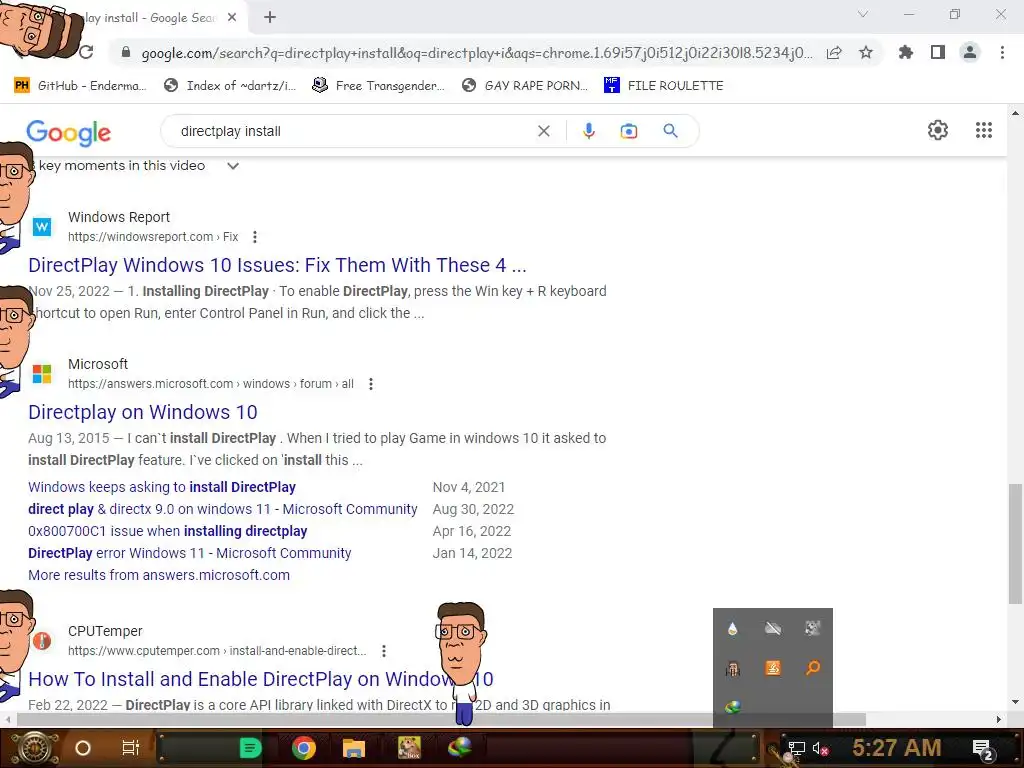Open Directplay on Windows 10 result
The image size is (1024, 768).
click(142, 412)
